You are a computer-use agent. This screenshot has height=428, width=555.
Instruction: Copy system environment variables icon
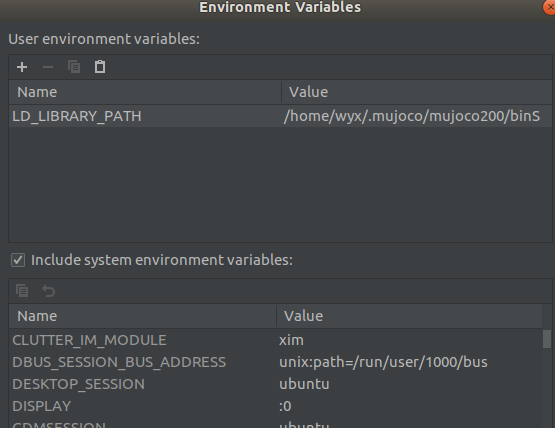tap(22, 291)
